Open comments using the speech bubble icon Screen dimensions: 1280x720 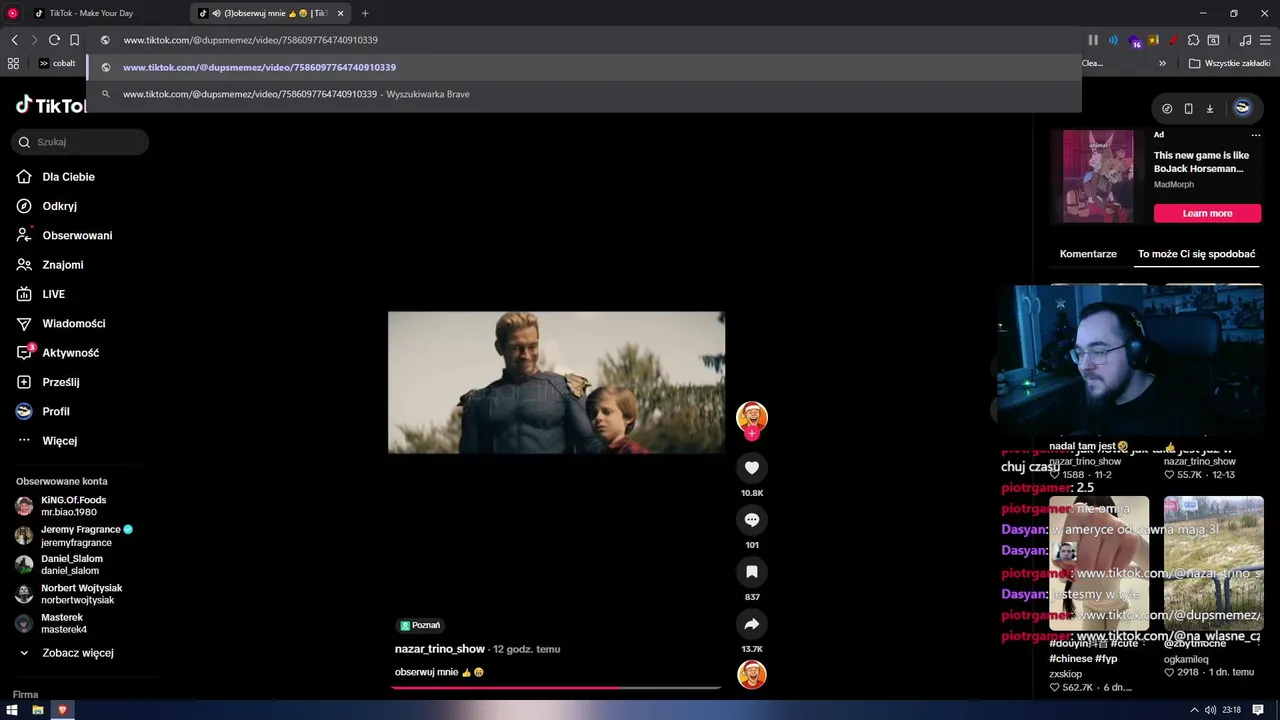tap(752, 519)
